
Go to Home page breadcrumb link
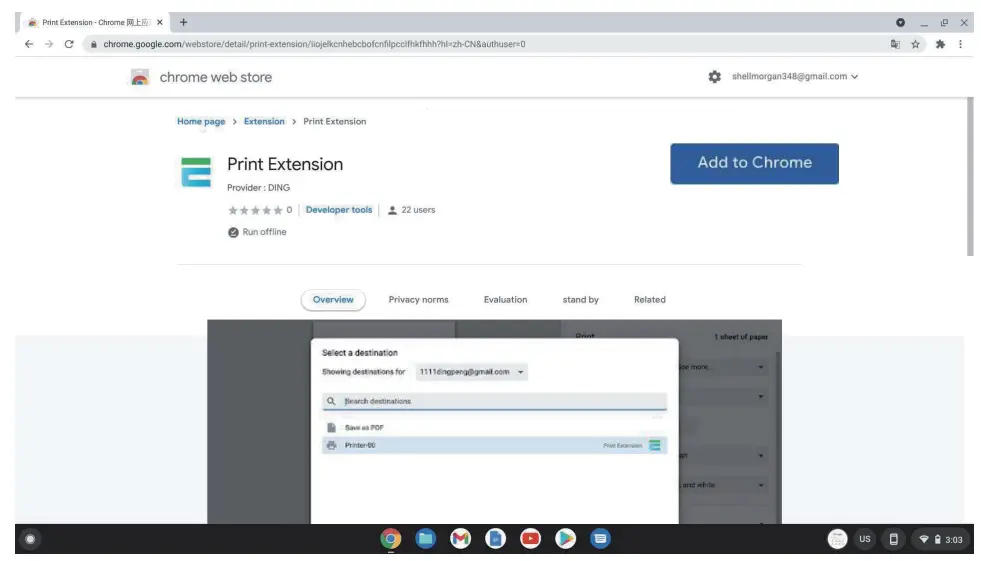(201, 121)
